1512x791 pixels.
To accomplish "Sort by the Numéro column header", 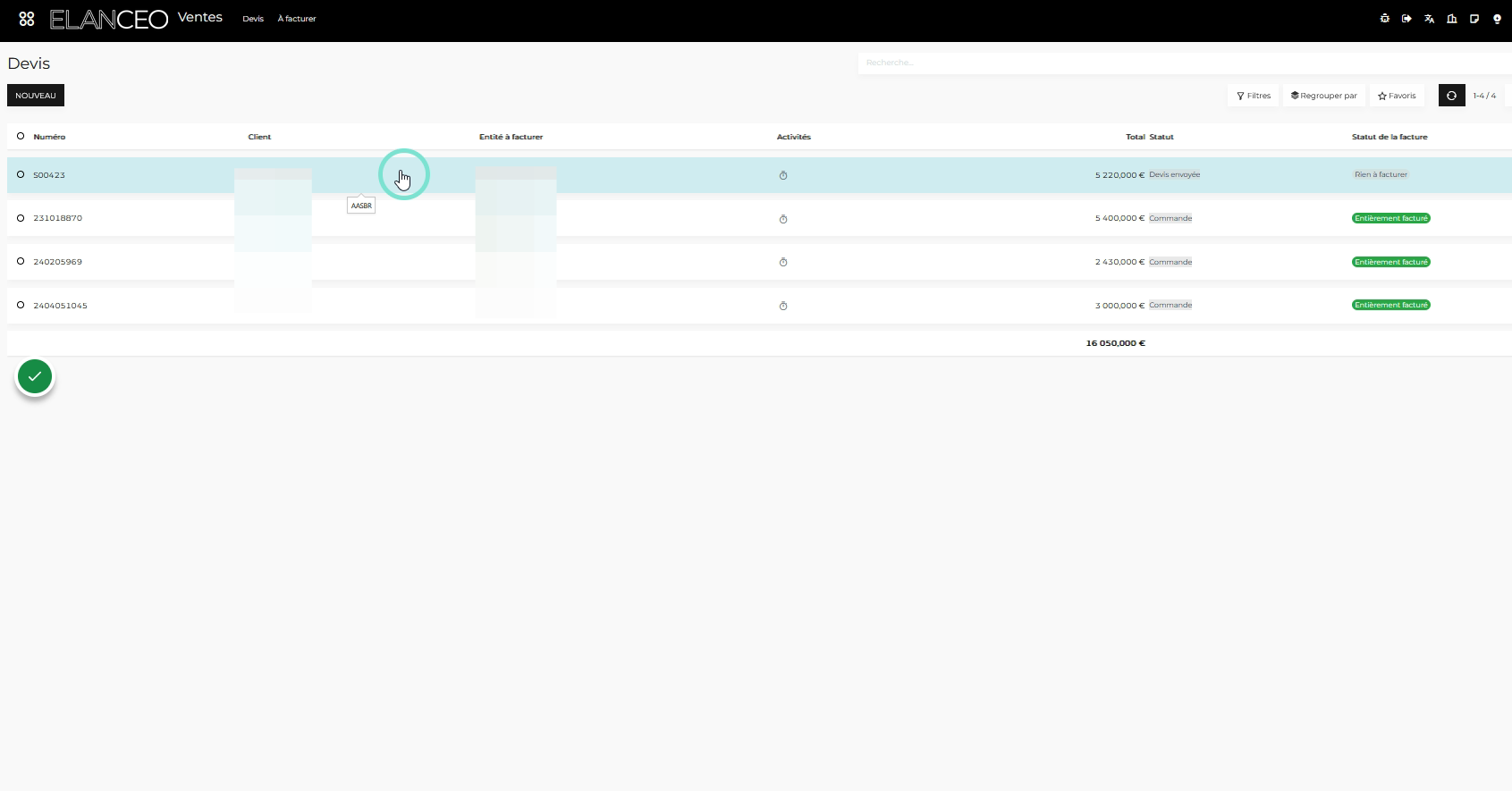I will [x=49, y=137].
